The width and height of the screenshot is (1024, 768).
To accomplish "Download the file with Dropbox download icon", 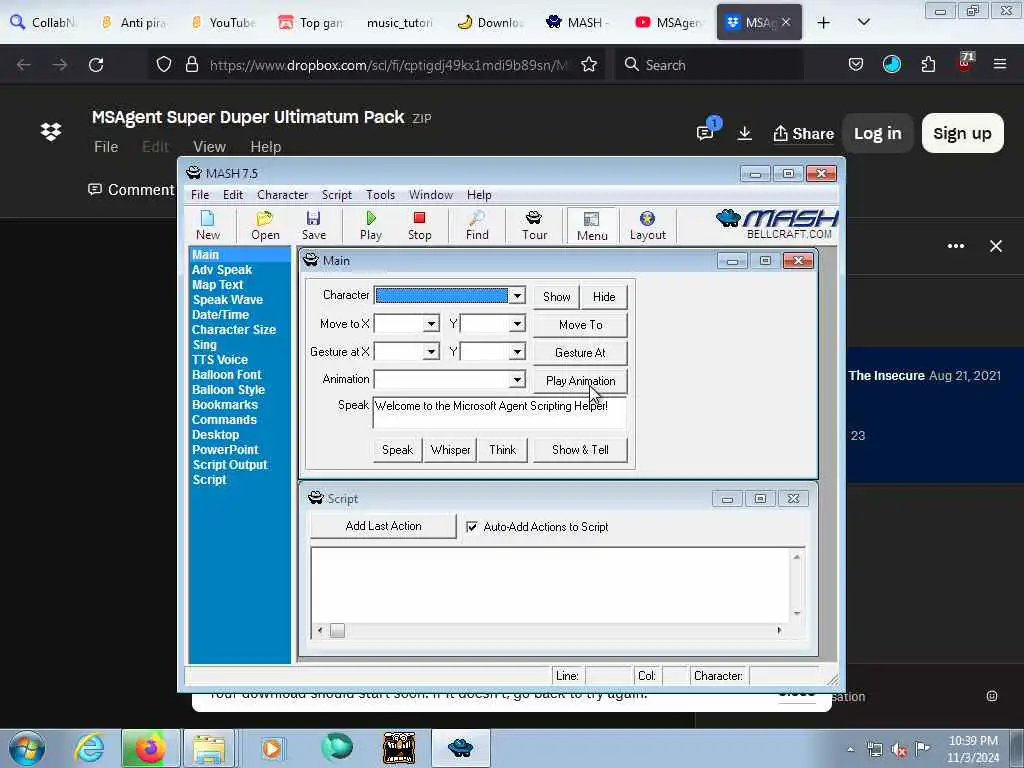I will click(x=744, y=133).
